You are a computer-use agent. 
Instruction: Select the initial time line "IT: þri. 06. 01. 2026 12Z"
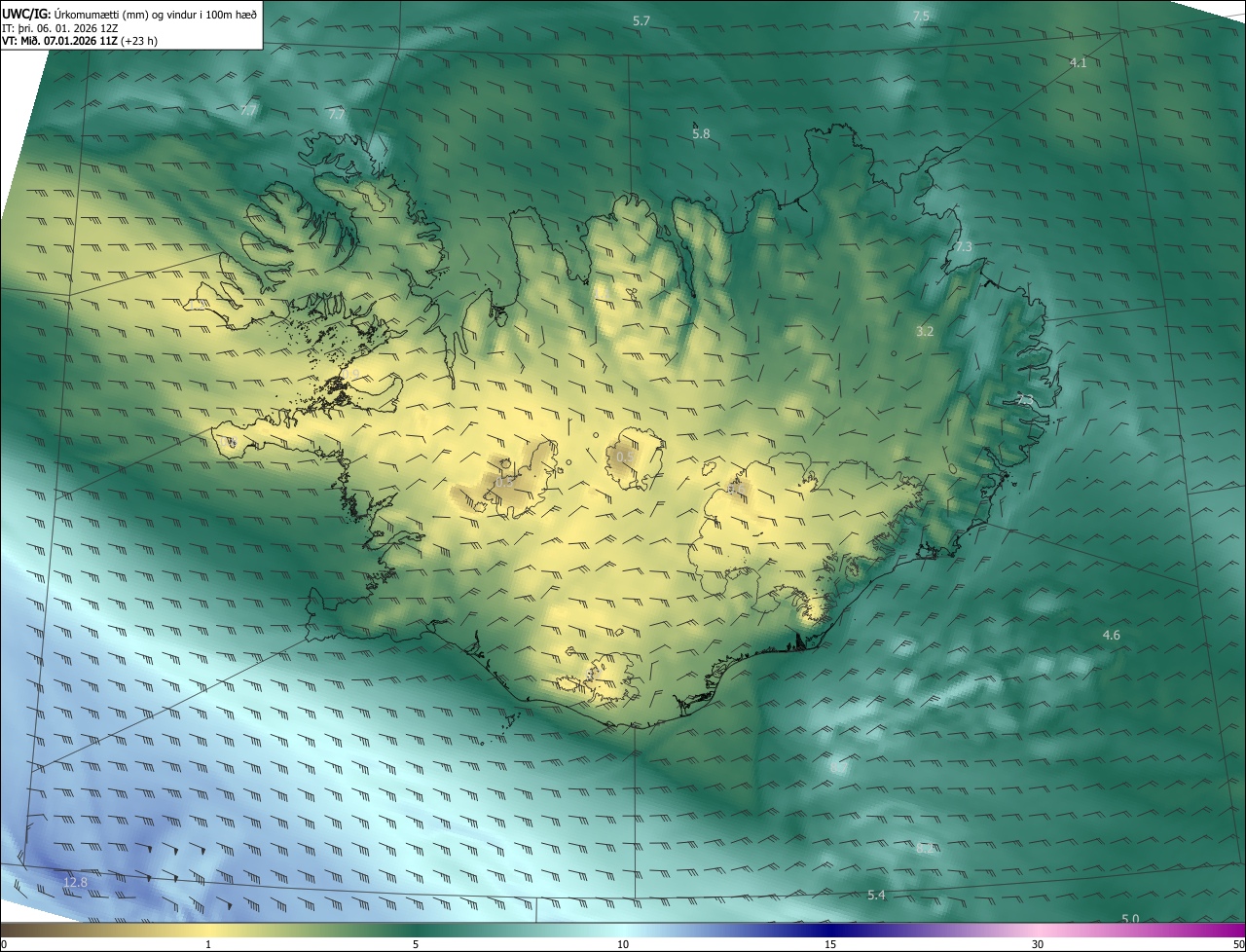[x=59, y=28]
